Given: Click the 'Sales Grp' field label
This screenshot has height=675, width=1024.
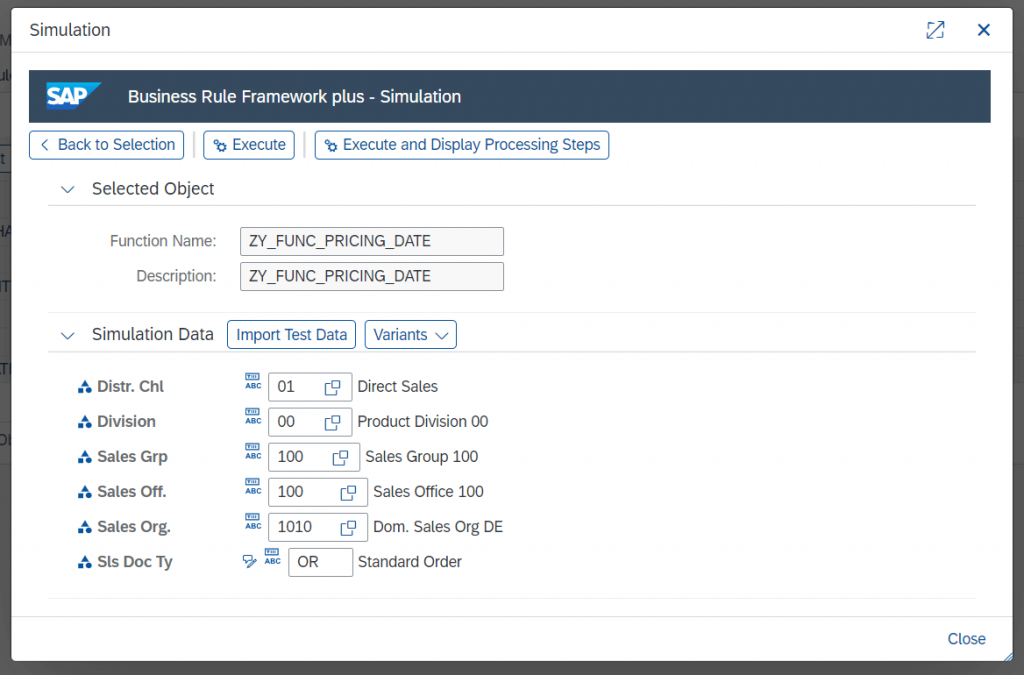Looking at the screenshot, I should coord(133,457).
